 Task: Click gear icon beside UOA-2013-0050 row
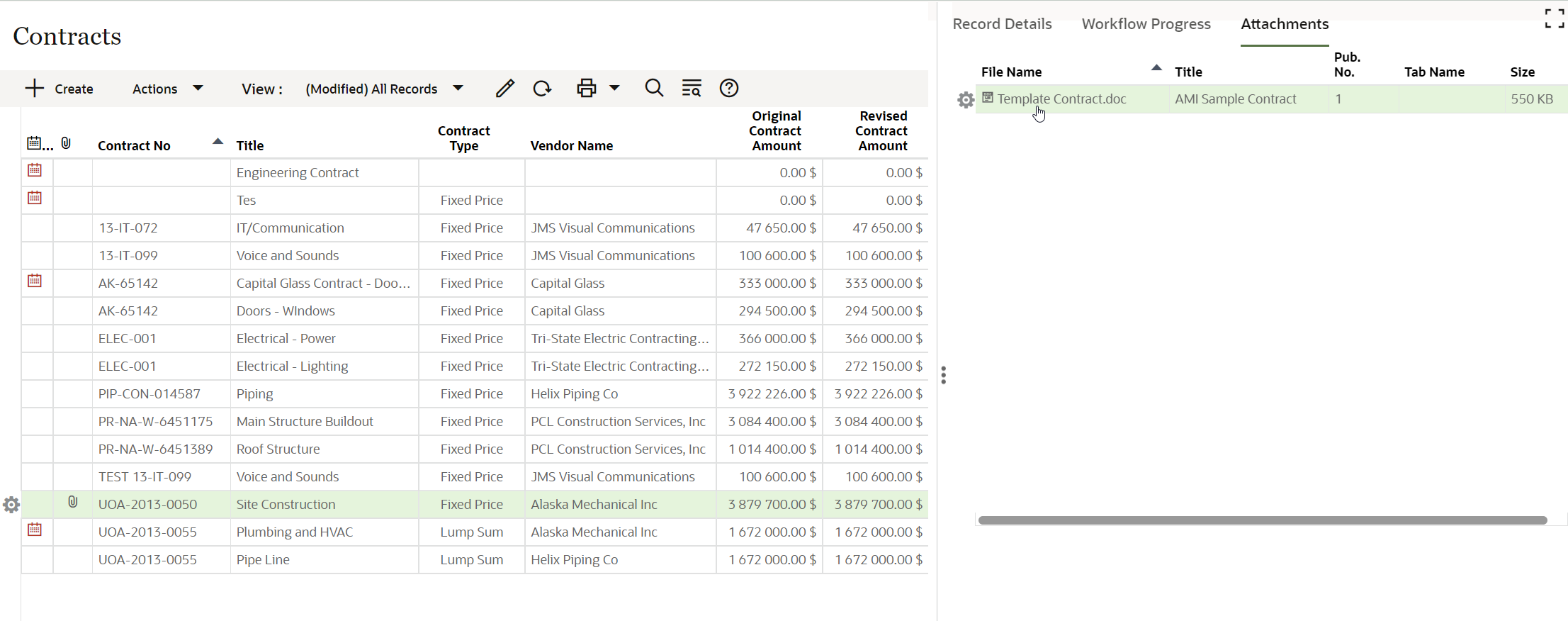11,505
